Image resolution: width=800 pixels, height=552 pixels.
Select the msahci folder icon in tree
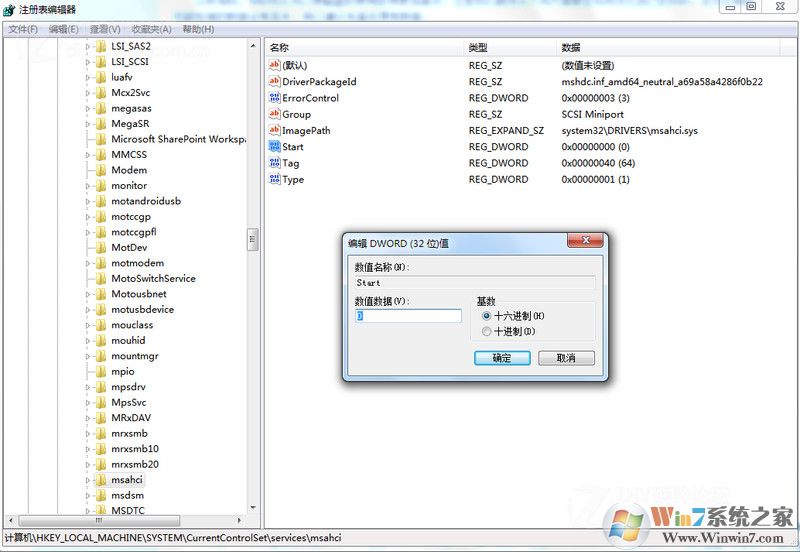(100, 480)
